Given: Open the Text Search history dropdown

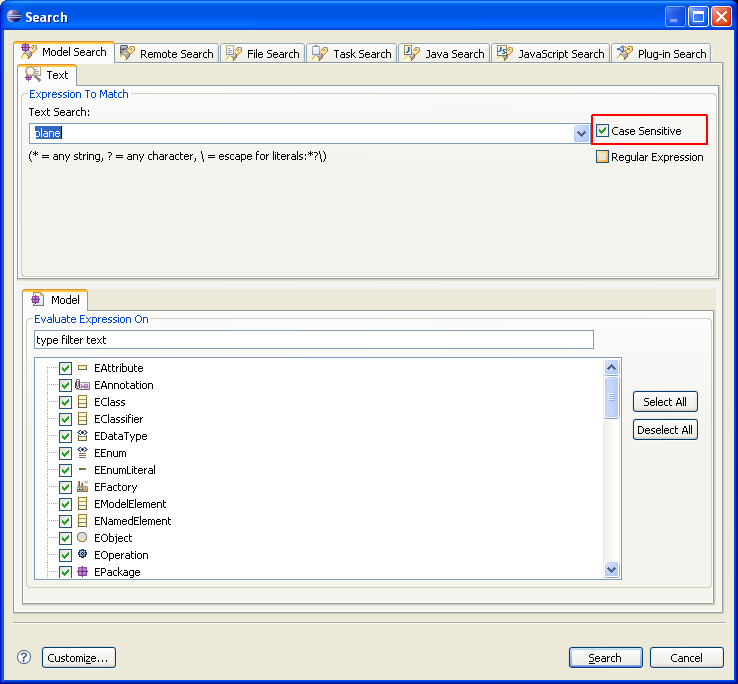Looking at the screenshot, I should [x=581, y=133].
